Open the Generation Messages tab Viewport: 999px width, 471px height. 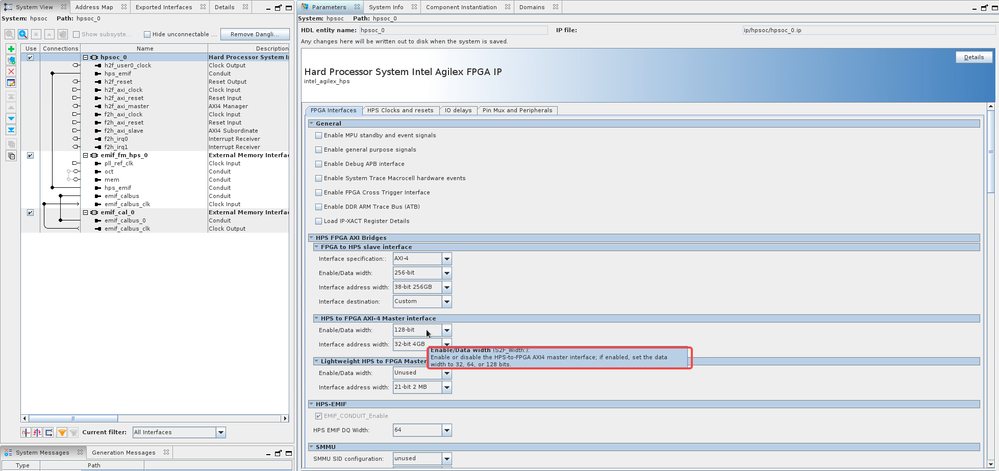tap(123, 453)
